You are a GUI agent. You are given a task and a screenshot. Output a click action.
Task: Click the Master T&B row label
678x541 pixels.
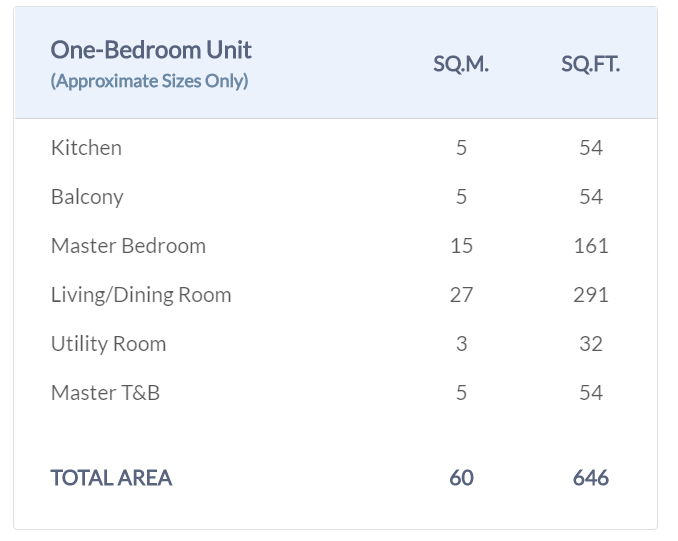[105, 392]
